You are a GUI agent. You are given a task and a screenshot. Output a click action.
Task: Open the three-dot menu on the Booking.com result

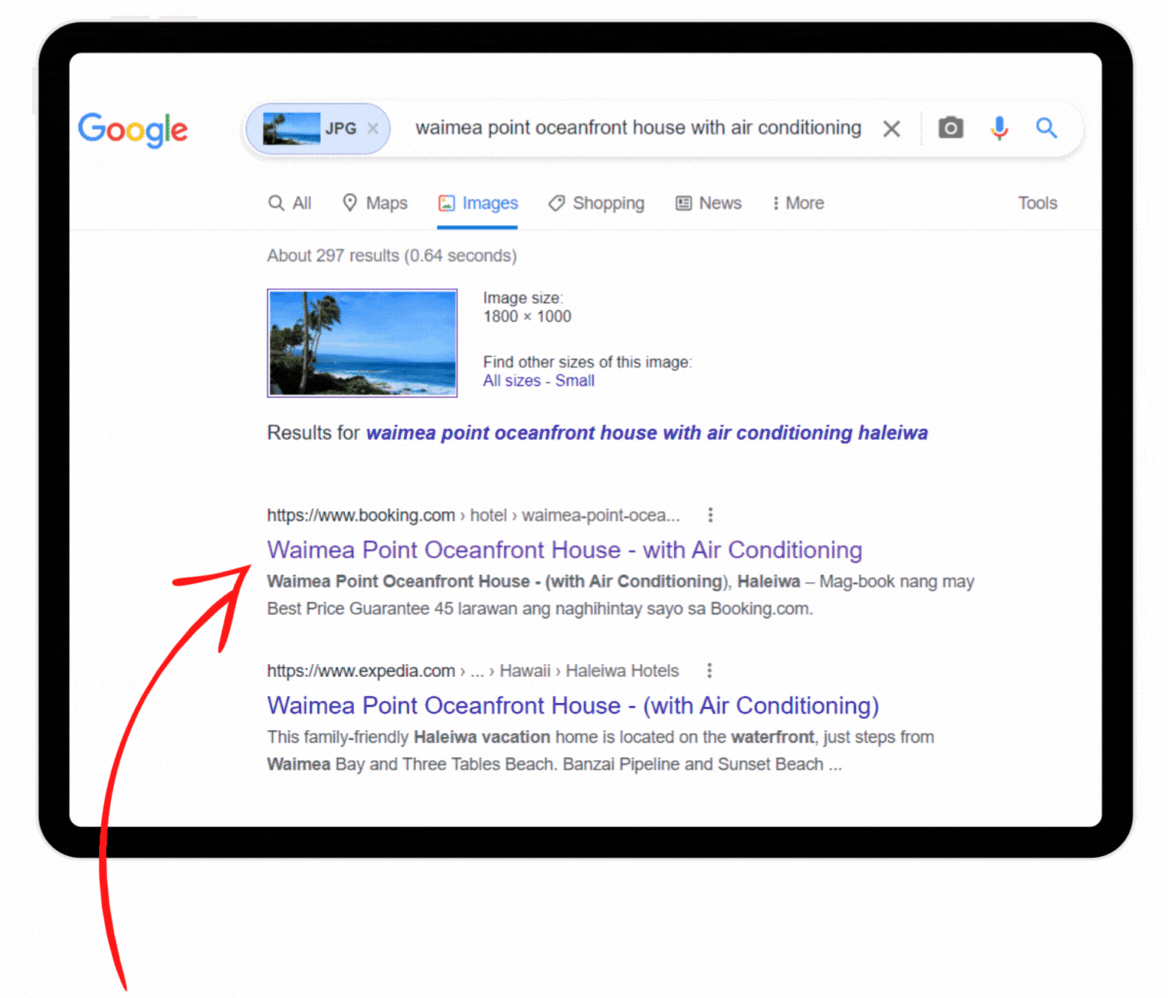pos(710,514)
